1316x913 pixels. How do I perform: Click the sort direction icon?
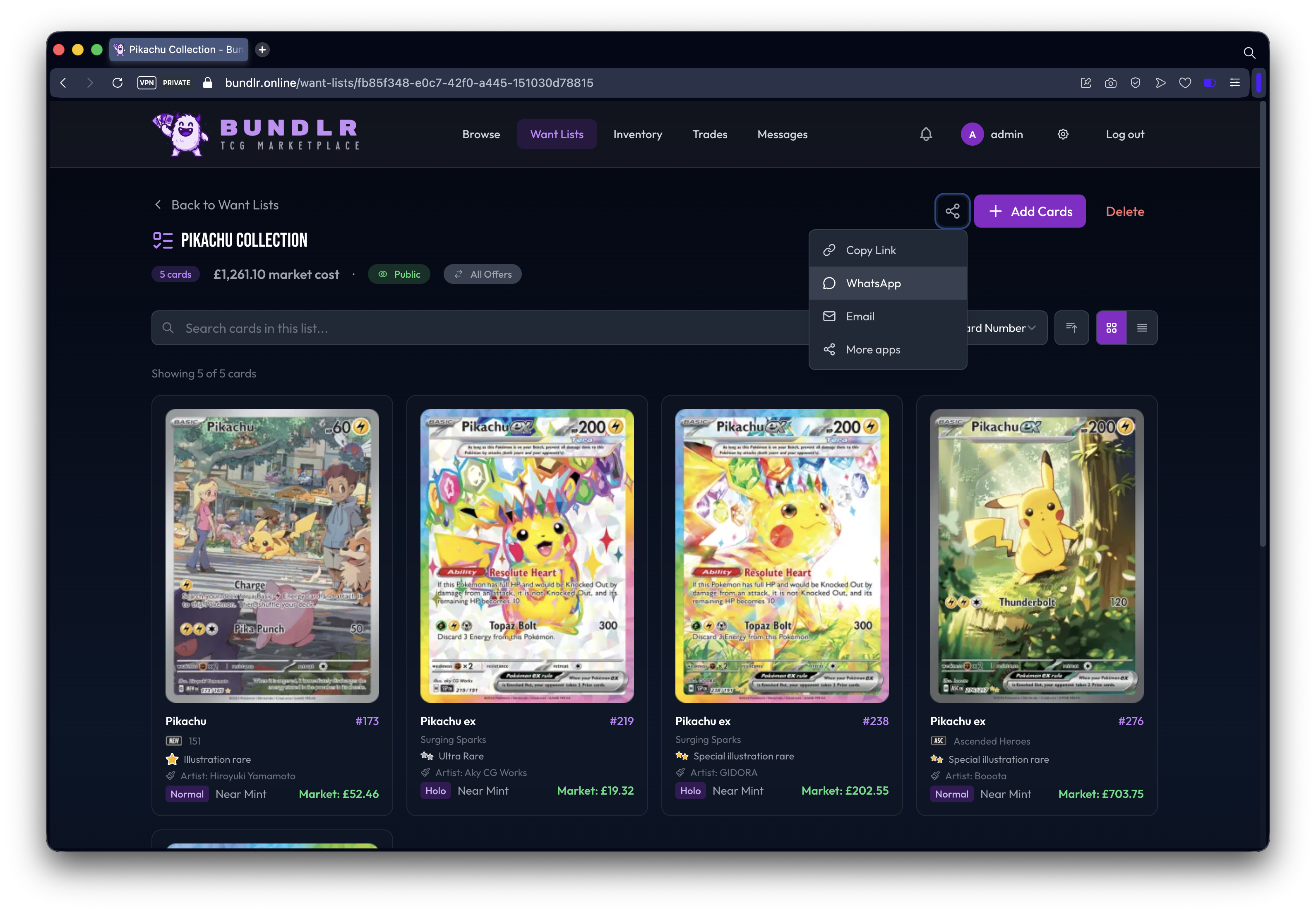1071,328
